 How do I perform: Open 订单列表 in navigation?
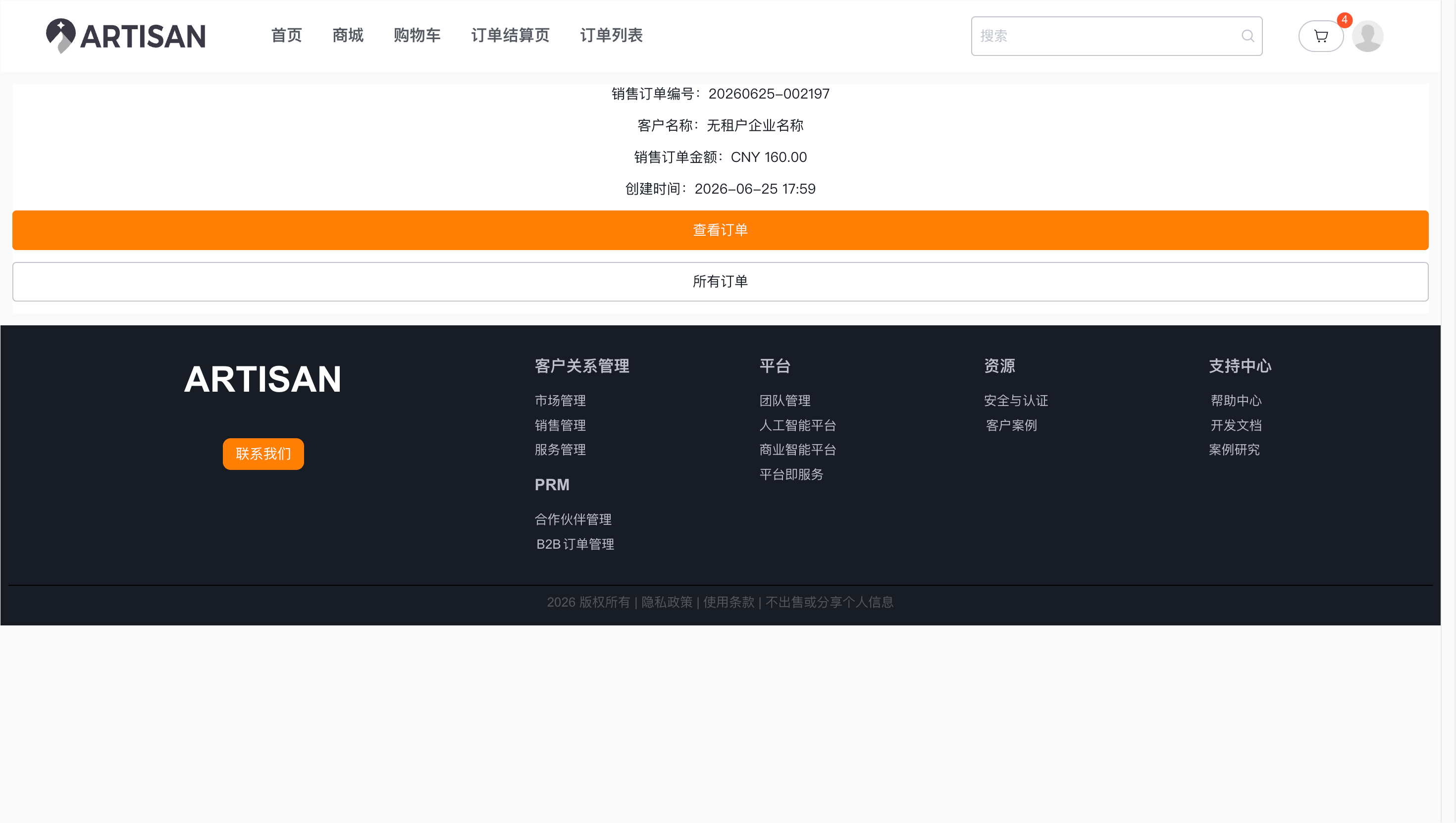click(x=612, y=35)
